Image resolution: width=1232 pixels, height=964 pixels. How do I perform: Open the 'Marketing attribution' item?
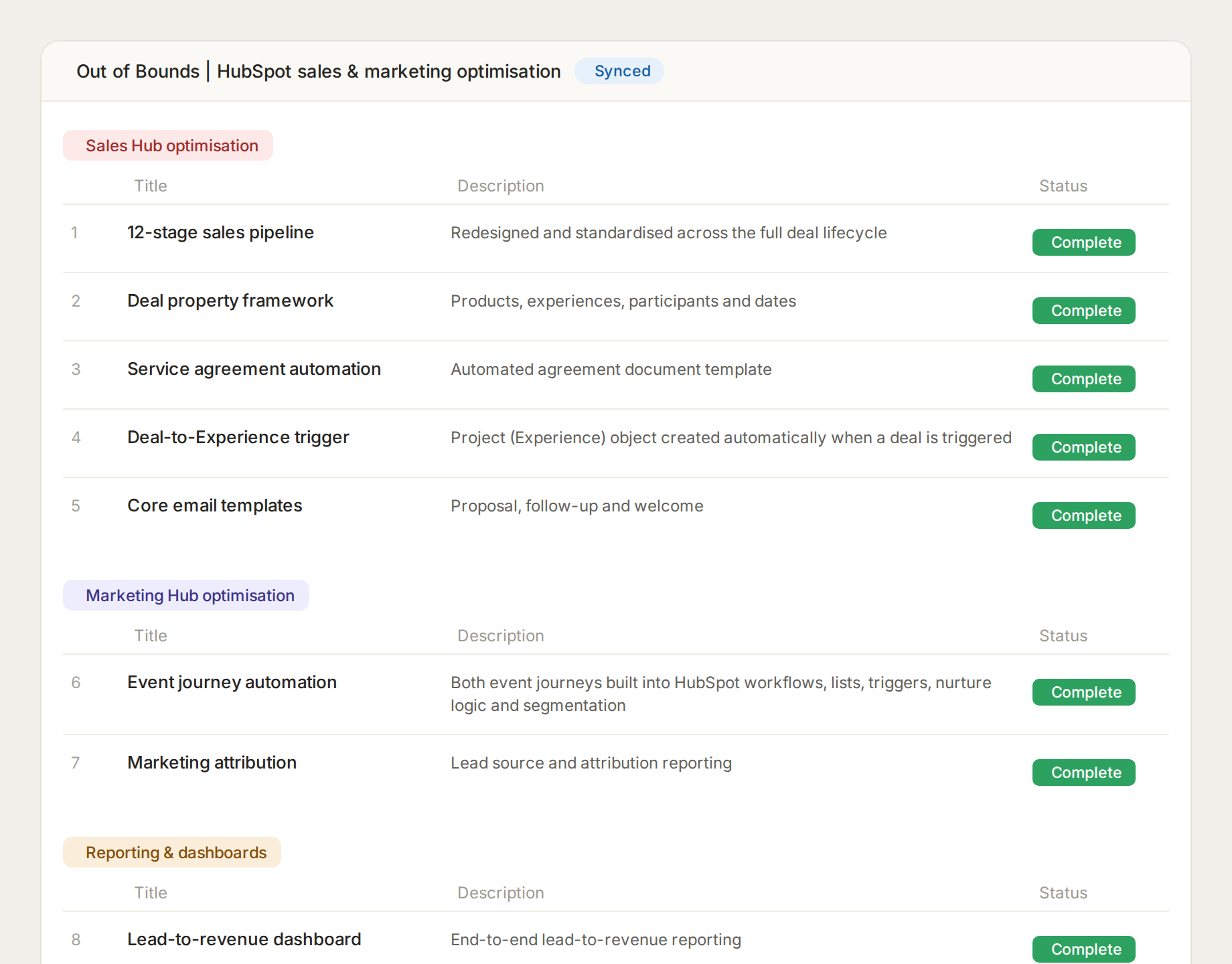click(x=212, y=762)
